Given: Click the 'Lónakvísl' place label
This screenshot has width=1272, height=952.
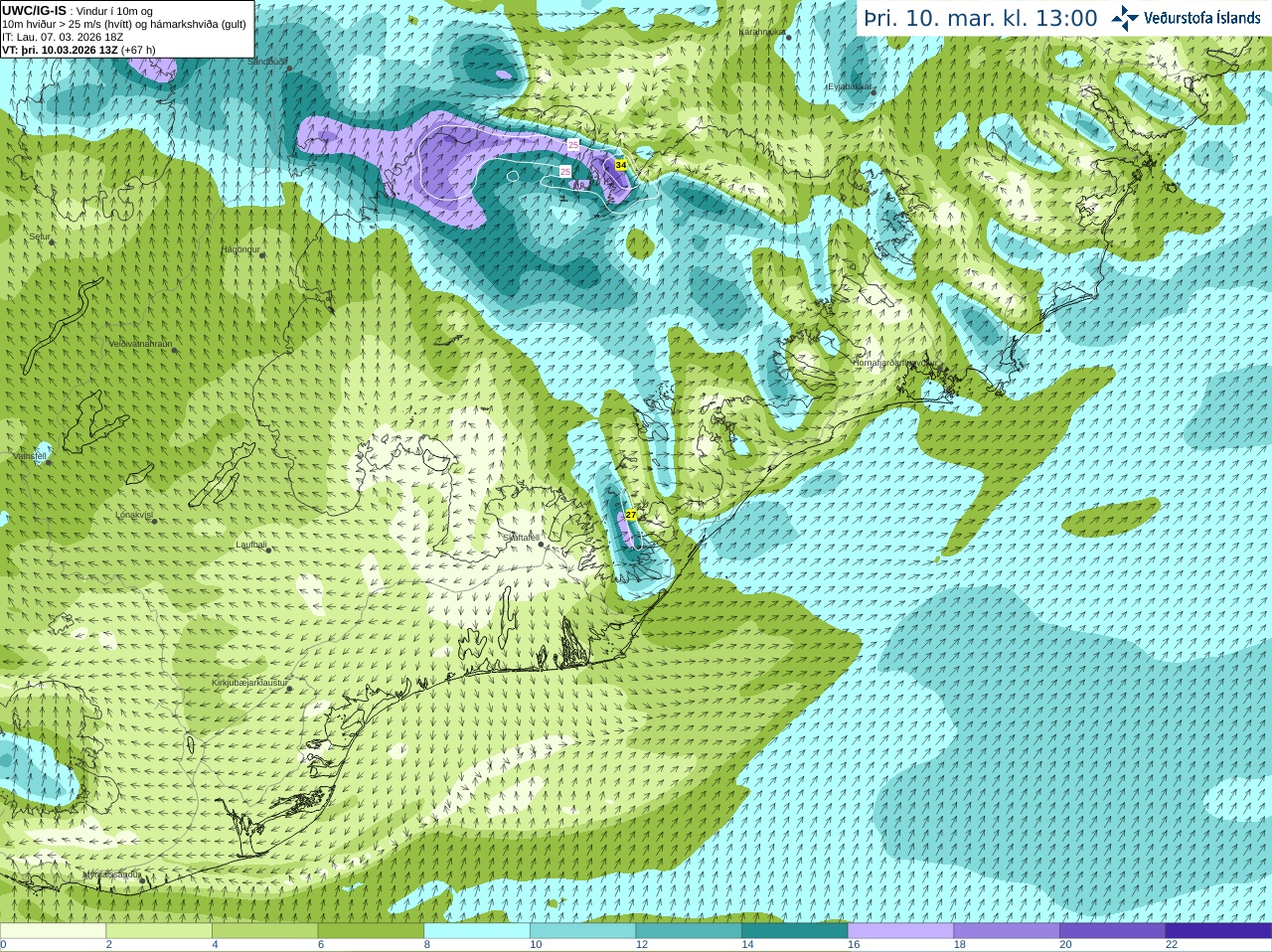Looking at the screenshot, I should pos(134,515).
